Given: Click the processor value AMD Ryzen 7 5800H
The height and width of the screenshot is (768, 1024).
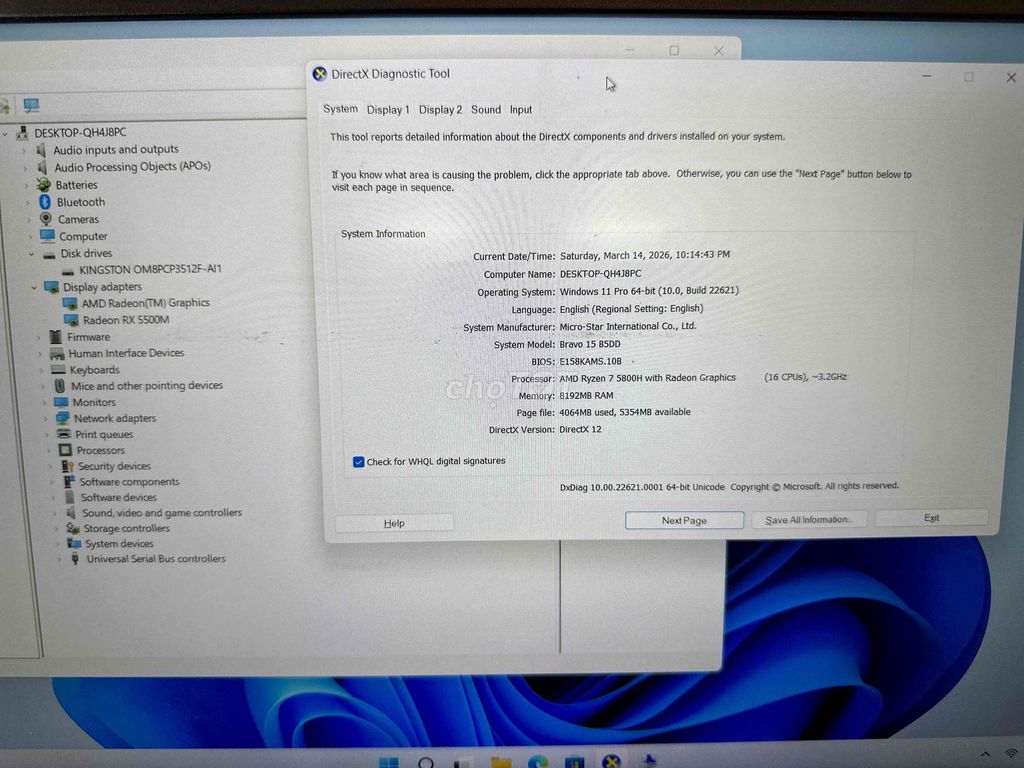Looking at the screenshot, I should [647, 377].
